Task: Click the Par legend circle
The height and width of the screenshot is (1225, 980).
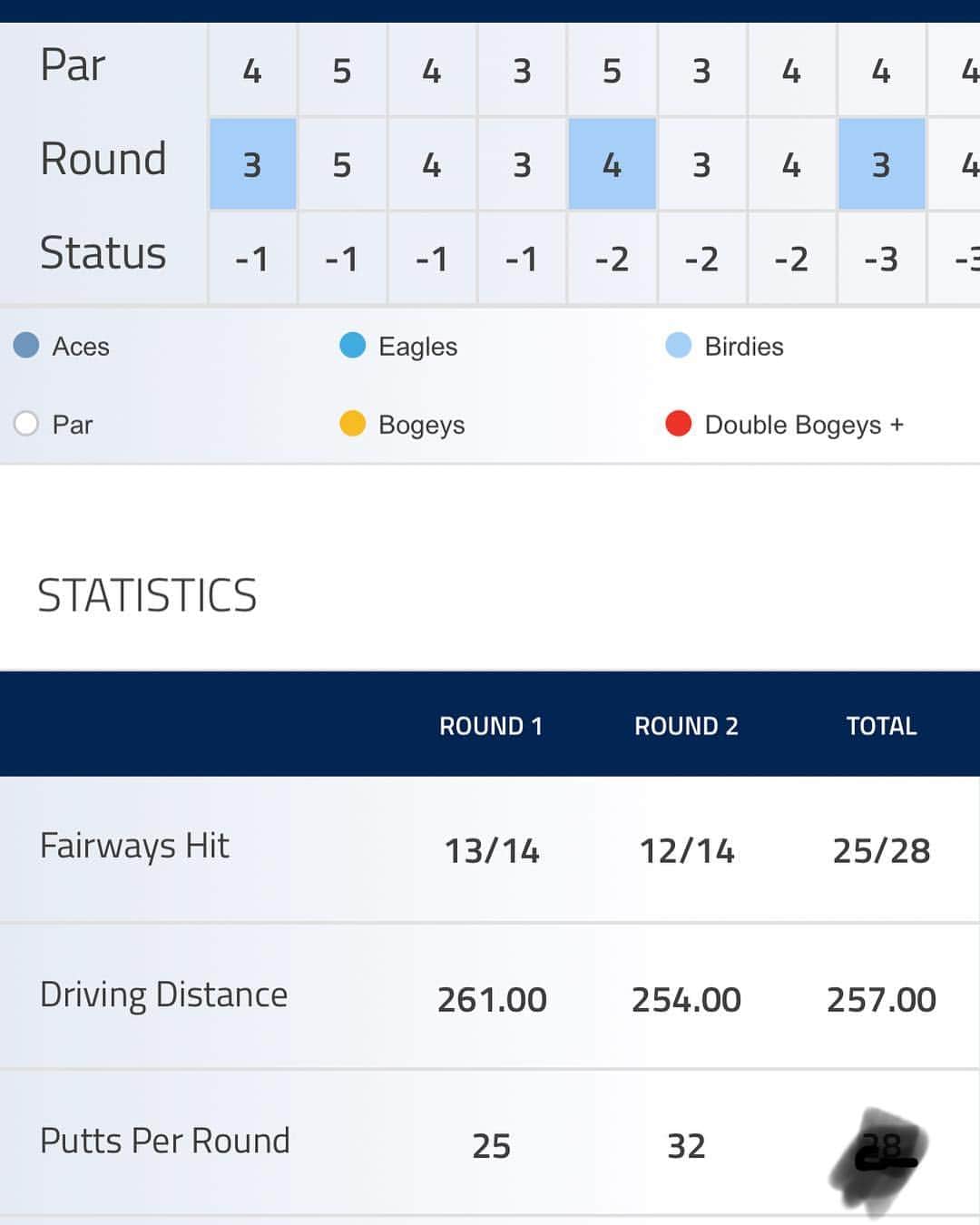Action: [x=26, y=424]
